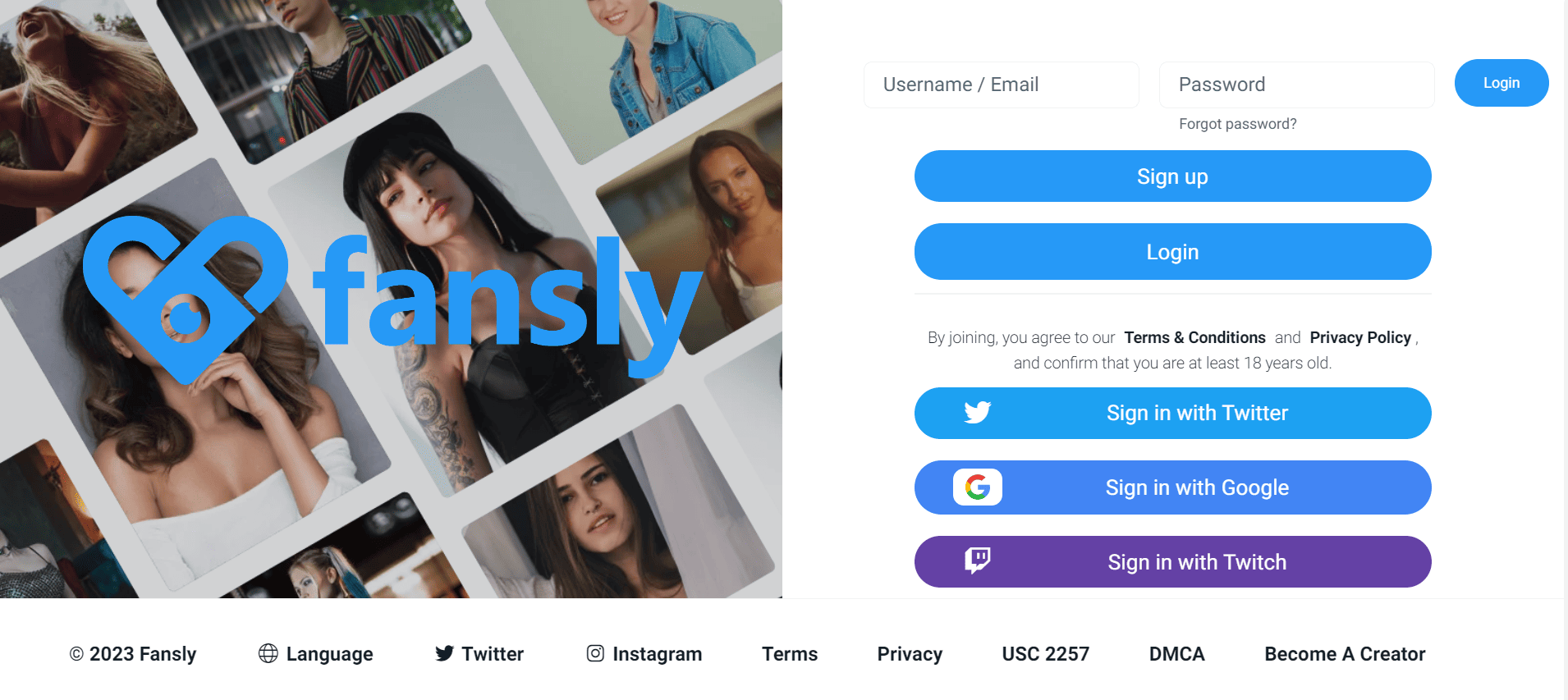Viewport: 1568px width, 700px height.
Task: Click the Google G logo icon
Action: click(977, 487)
